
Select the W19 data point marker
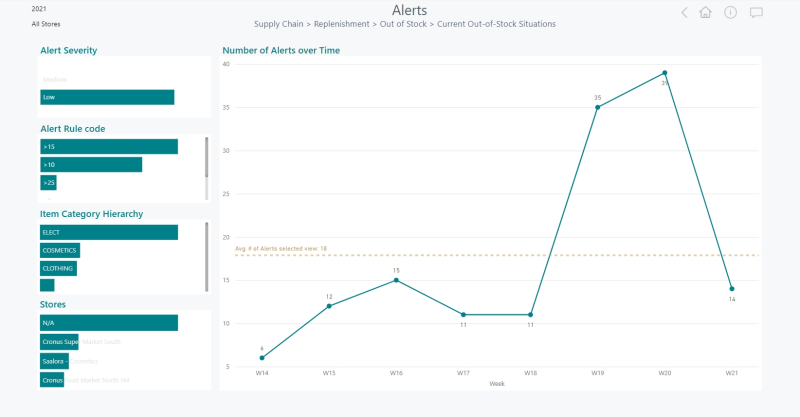coord(597,107)
